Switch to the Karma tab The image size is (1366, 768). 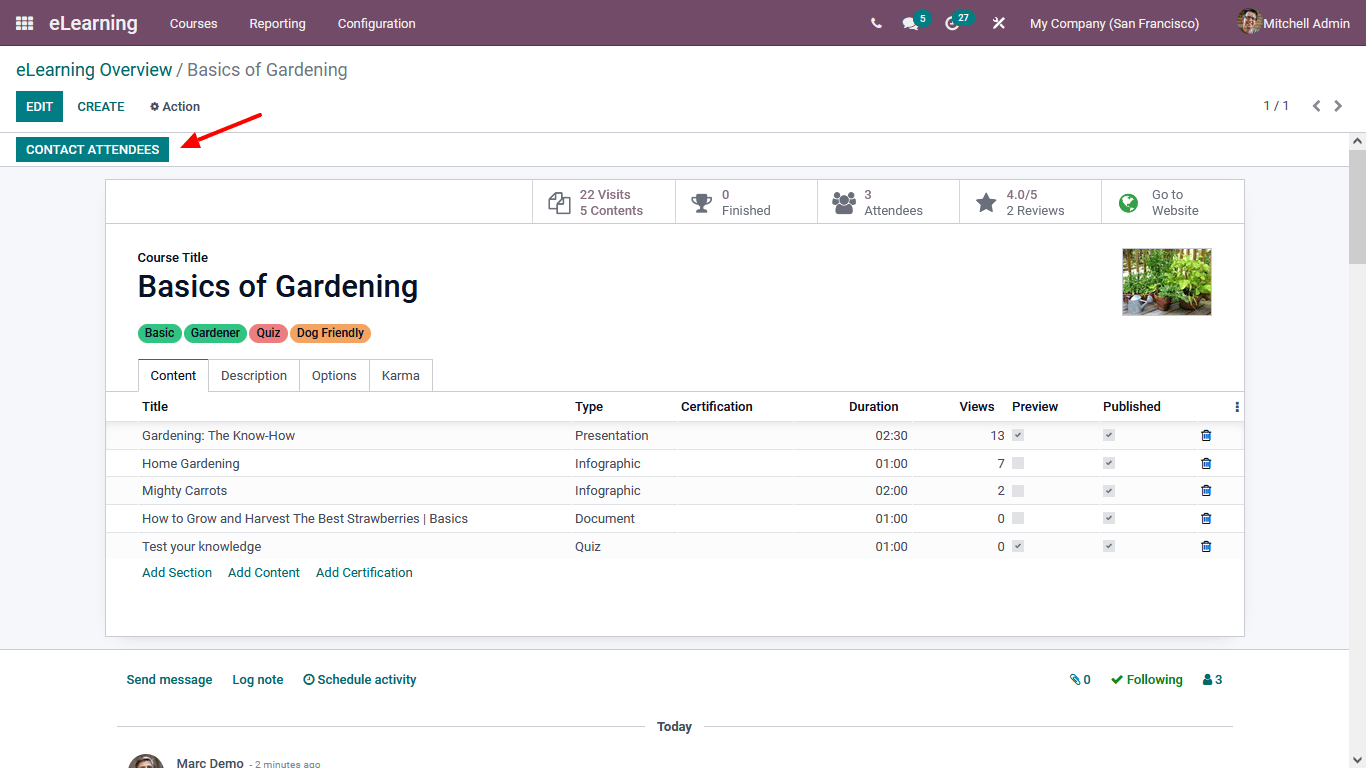[401, 376]
